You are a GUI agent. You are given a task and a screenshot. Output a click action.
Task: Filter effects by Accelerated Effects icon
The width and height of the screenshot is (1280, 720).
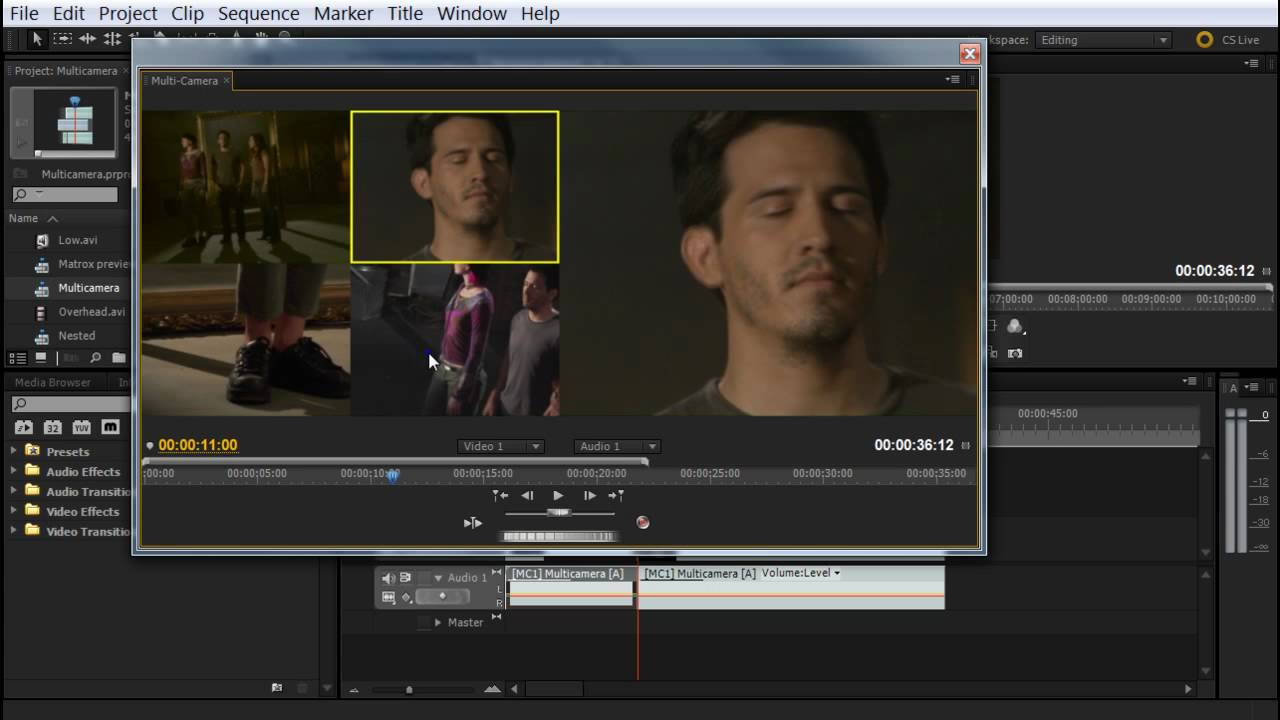(x=24, y=427)
